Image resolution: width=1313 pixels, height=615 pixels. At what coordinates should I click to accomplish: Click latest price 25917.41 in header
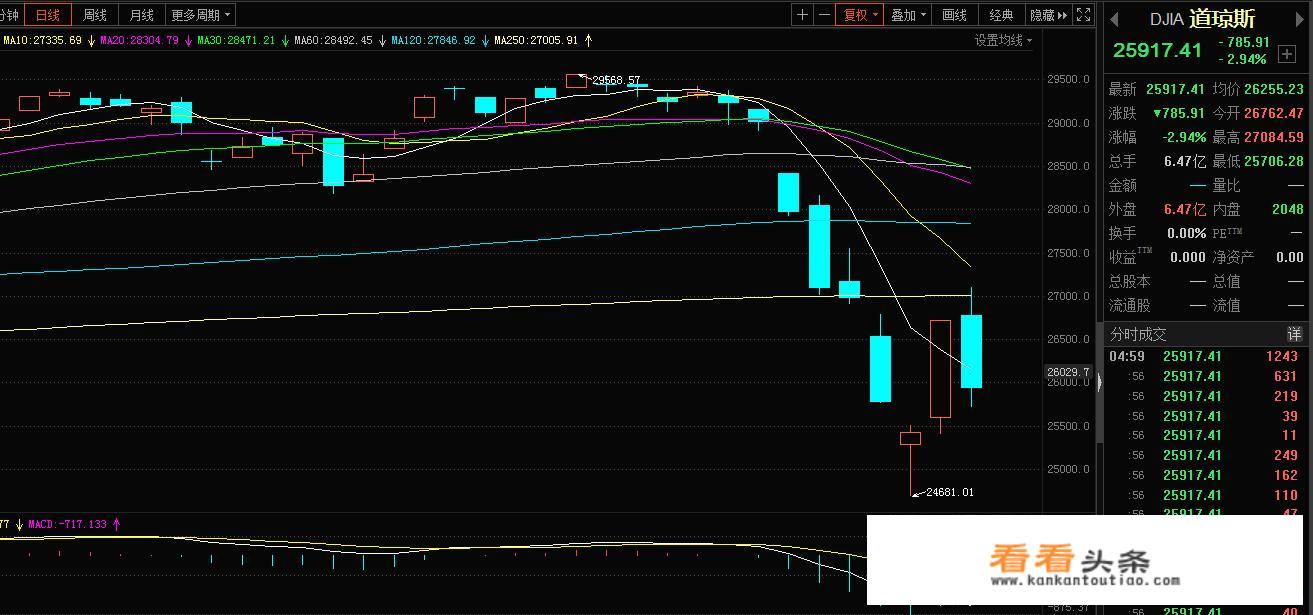1157,50
